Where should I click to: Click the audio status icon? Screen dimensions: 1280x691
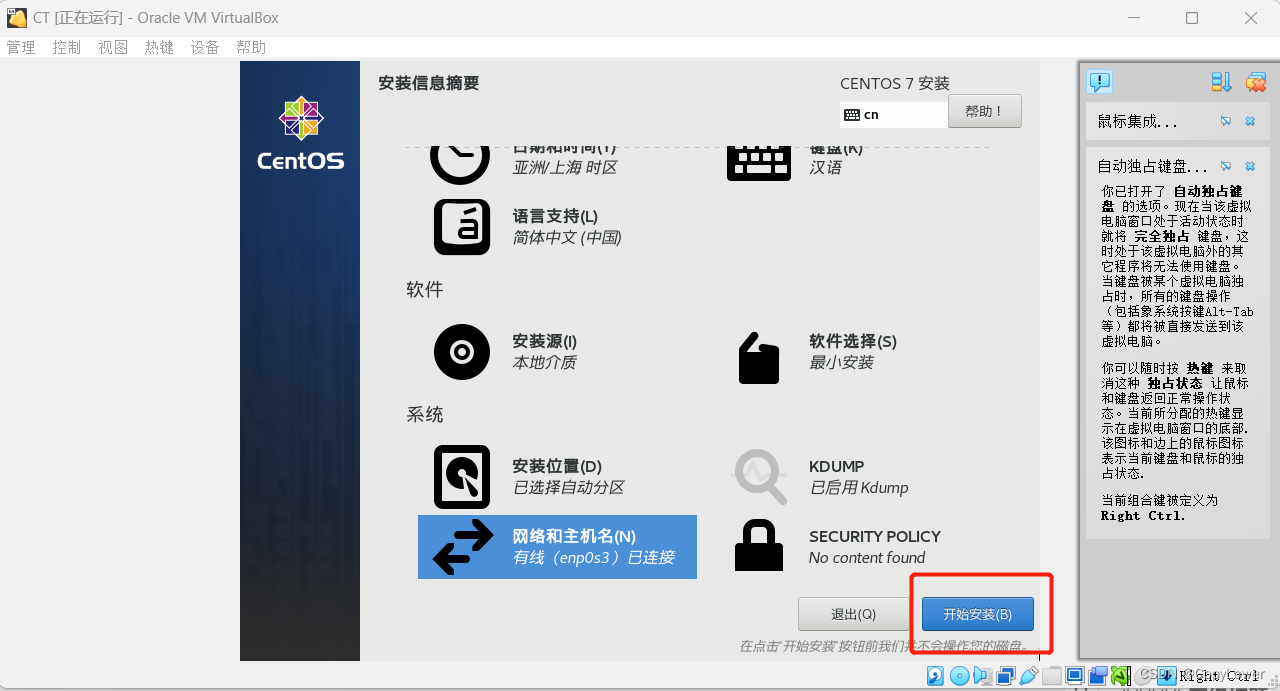pyautogui.click(x=983, y=676)
